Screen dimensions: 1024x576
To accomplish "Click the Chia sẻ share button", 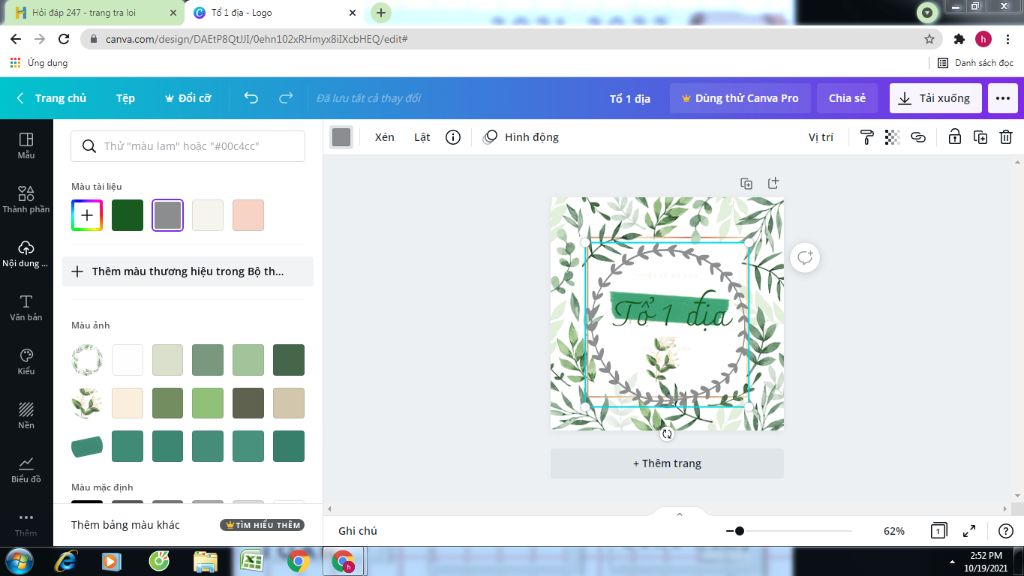I will tap(847, 98).
